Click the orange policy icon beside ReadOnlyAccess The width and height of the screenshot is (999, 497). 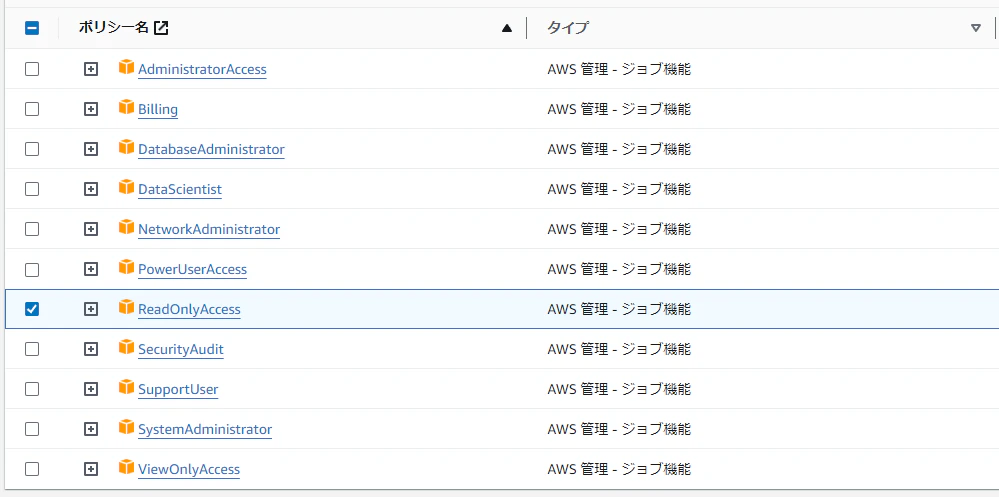pos(126,307)
